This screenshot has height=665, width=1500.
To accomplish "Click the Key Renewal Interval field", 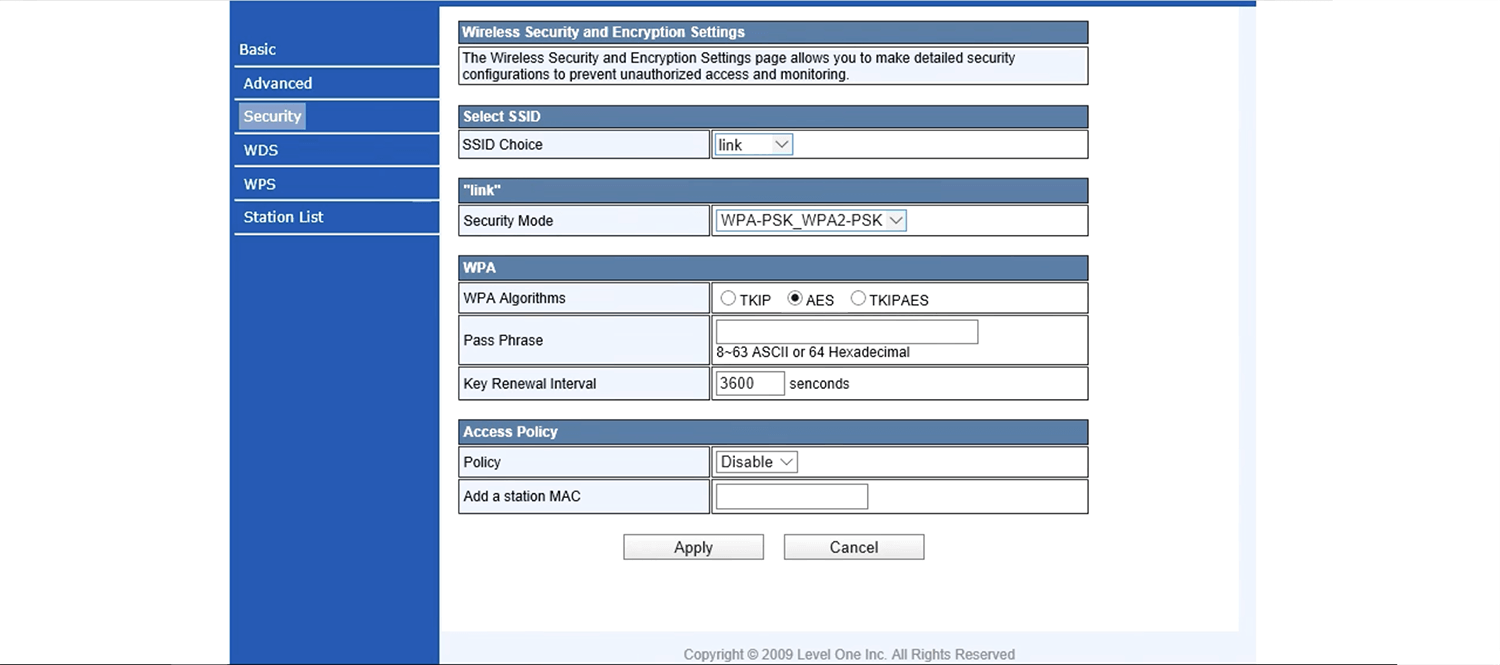I will 750,383.
